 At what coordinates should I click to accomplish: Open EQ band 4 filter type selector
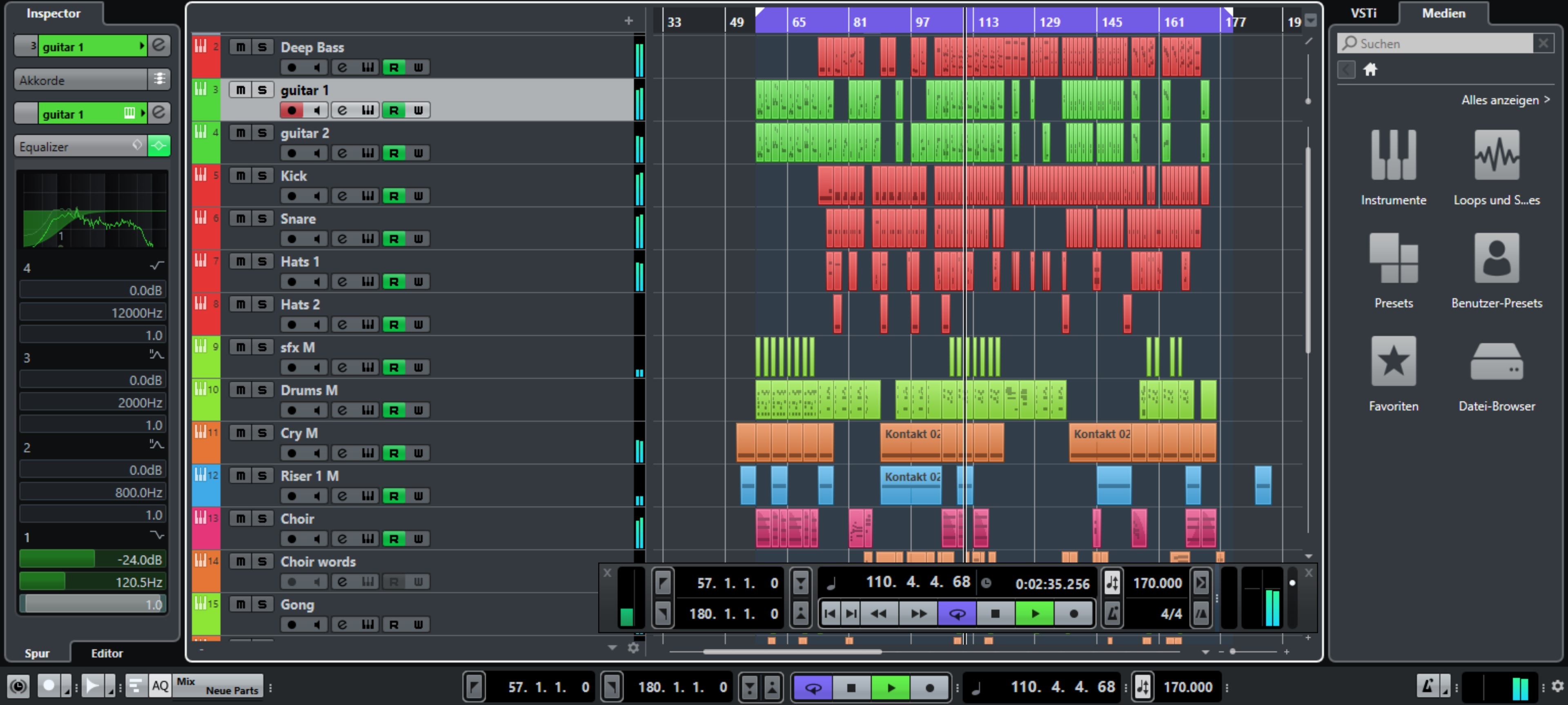point(157,266)
